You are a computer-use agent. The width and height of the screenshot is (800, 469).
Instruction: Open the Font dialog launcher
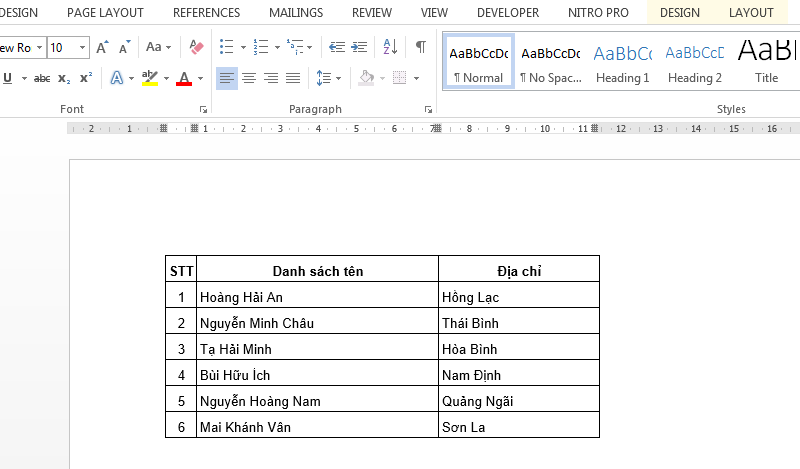(x=203, y=109)
